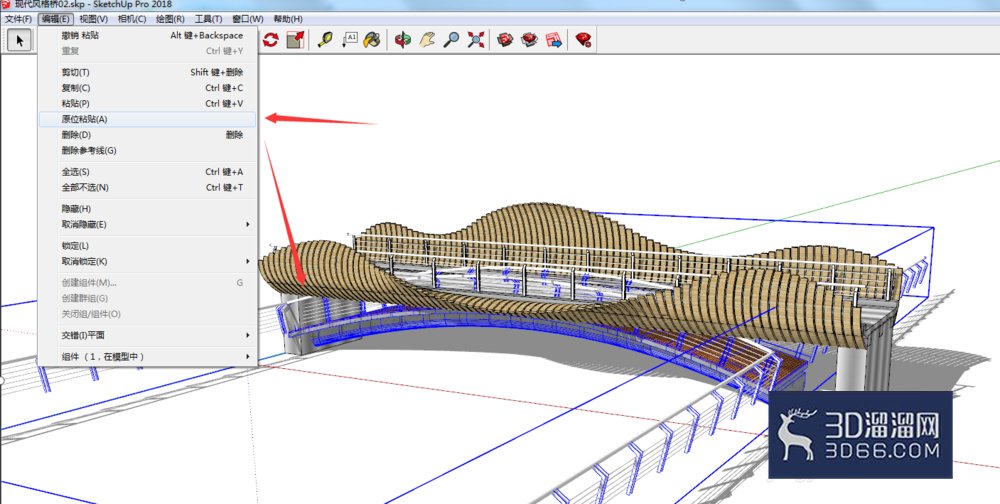Open the Extension Manager ruby icon
Viewport: 1000px width, 504px height.
pos(583,40)
